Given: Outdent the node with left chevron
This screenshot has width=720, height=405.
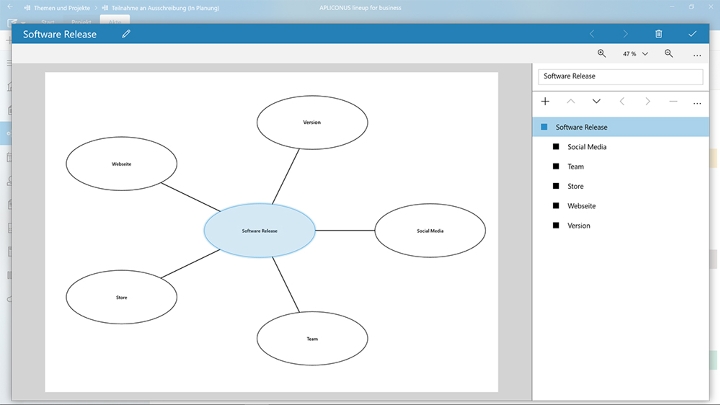Looking at the screenshot, I should [622, 101].
